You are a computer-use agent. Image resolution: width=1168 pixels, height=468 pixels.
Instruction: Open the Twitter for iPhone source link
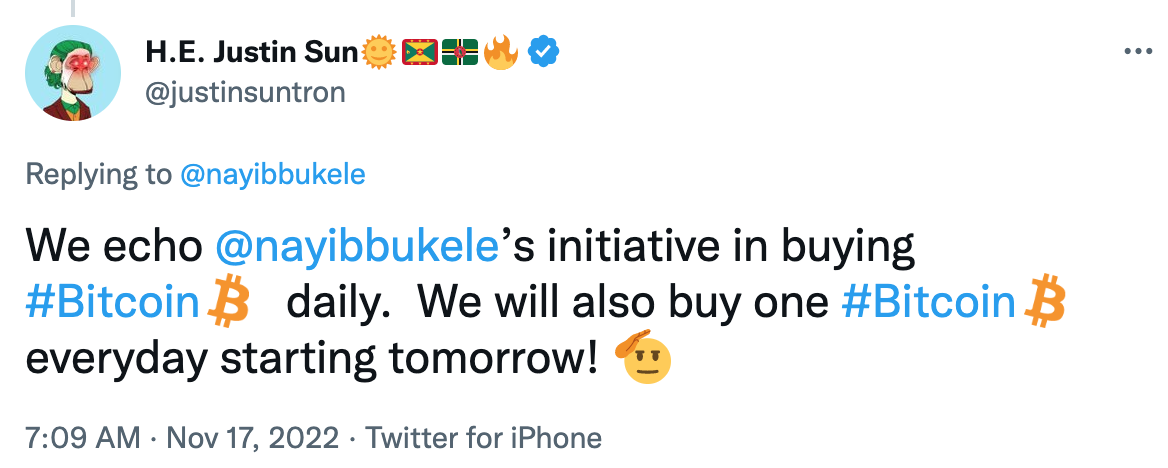(x=483, y=437)
